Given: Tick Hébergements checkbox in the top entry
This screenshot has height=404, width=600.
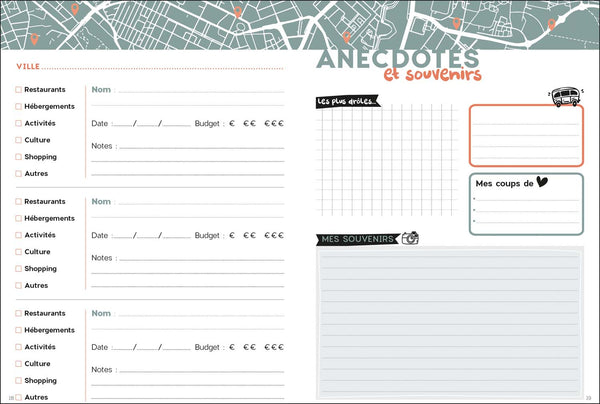Looking at the screenshot, I should pos(18,106).
